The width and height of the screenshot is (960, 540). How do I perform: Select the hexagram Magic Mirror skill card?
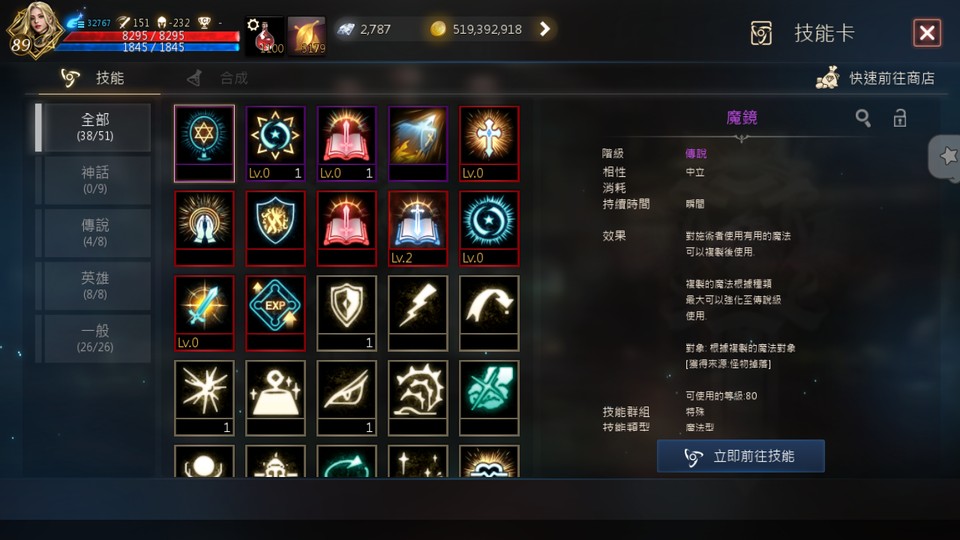pos(204,143)
